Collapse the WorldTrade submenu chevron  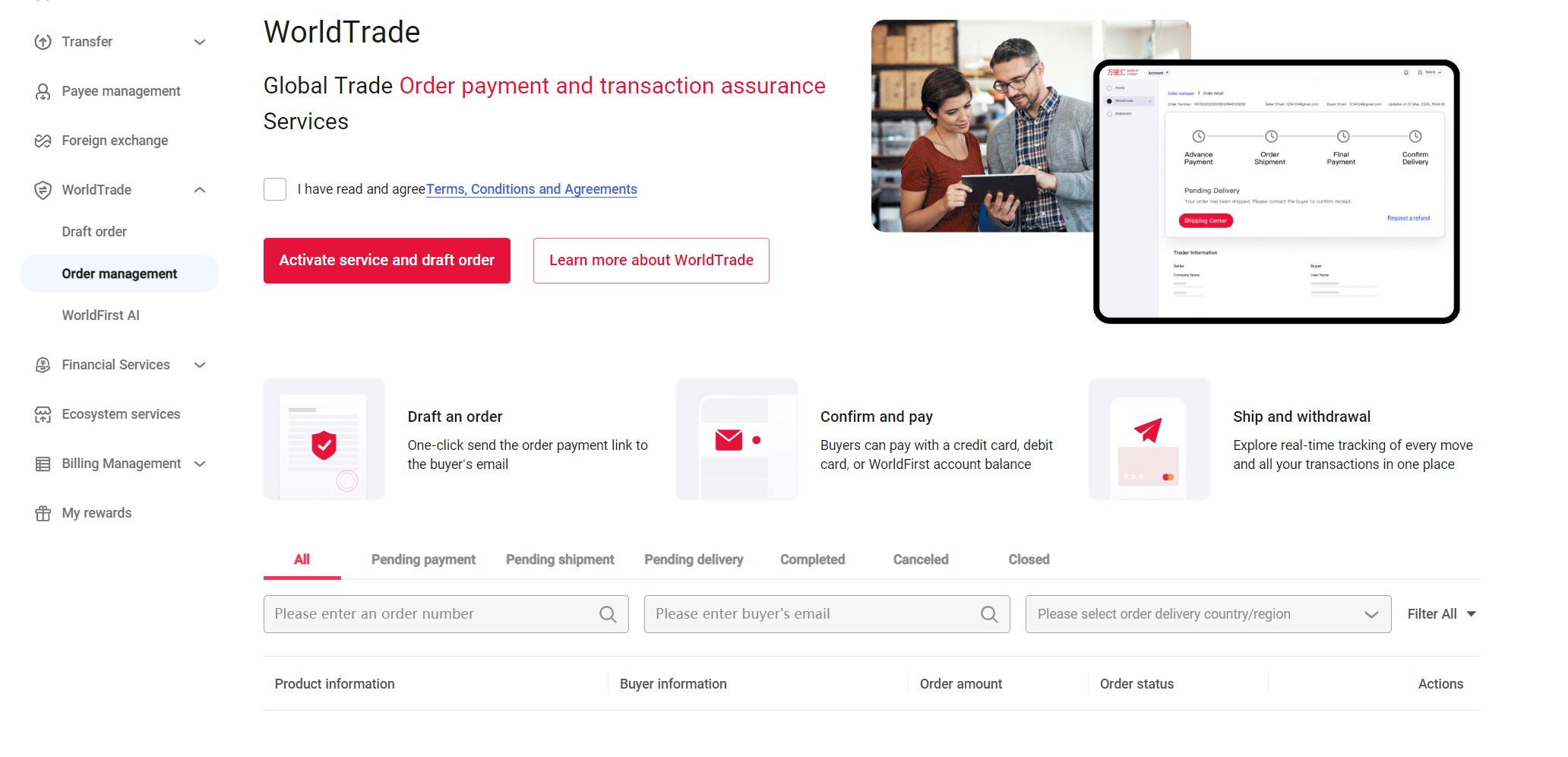coord(200,190)
